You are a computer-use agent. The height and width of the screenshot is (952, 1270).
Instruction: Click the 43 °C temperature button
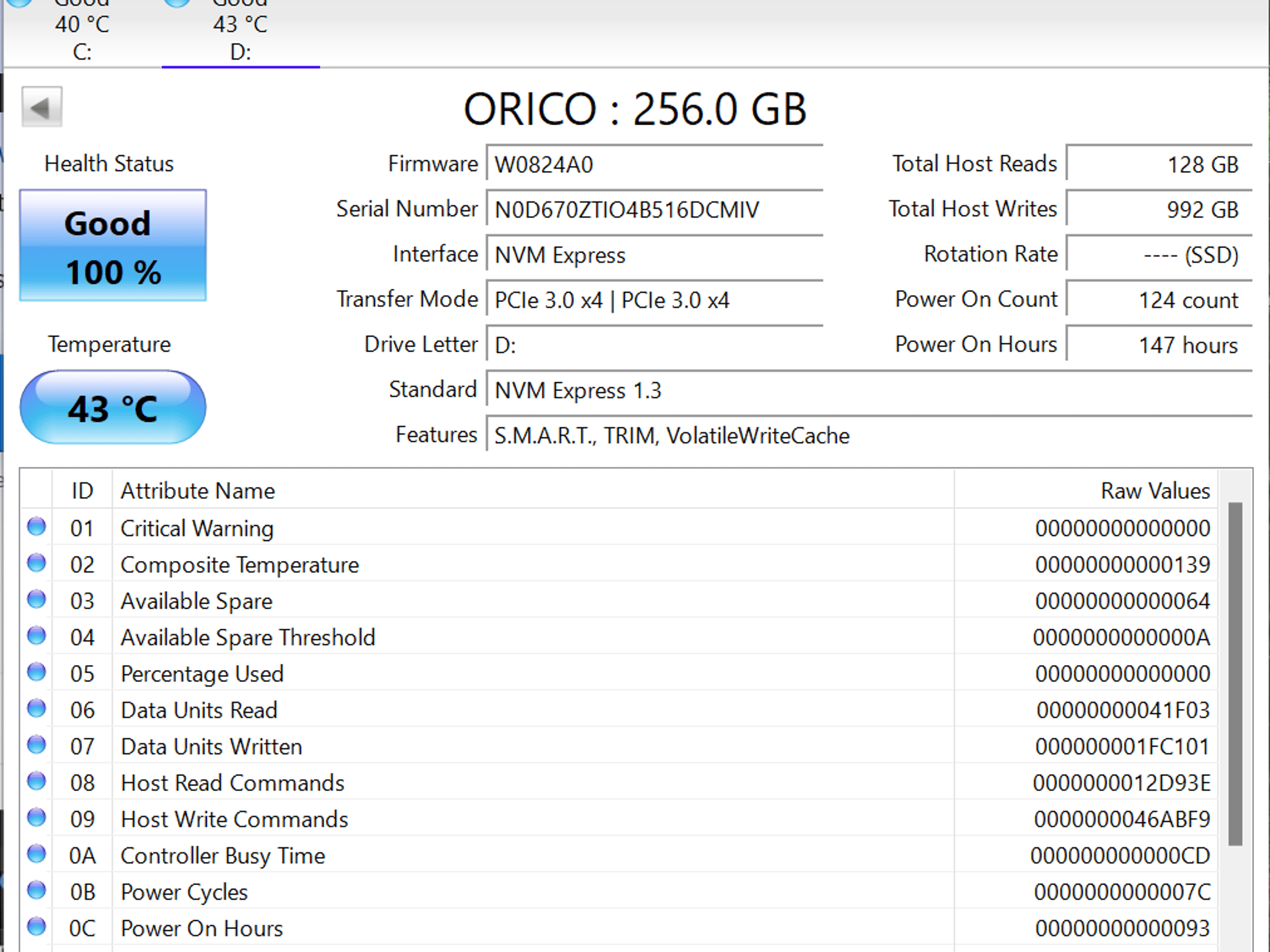tap(113, 407)
